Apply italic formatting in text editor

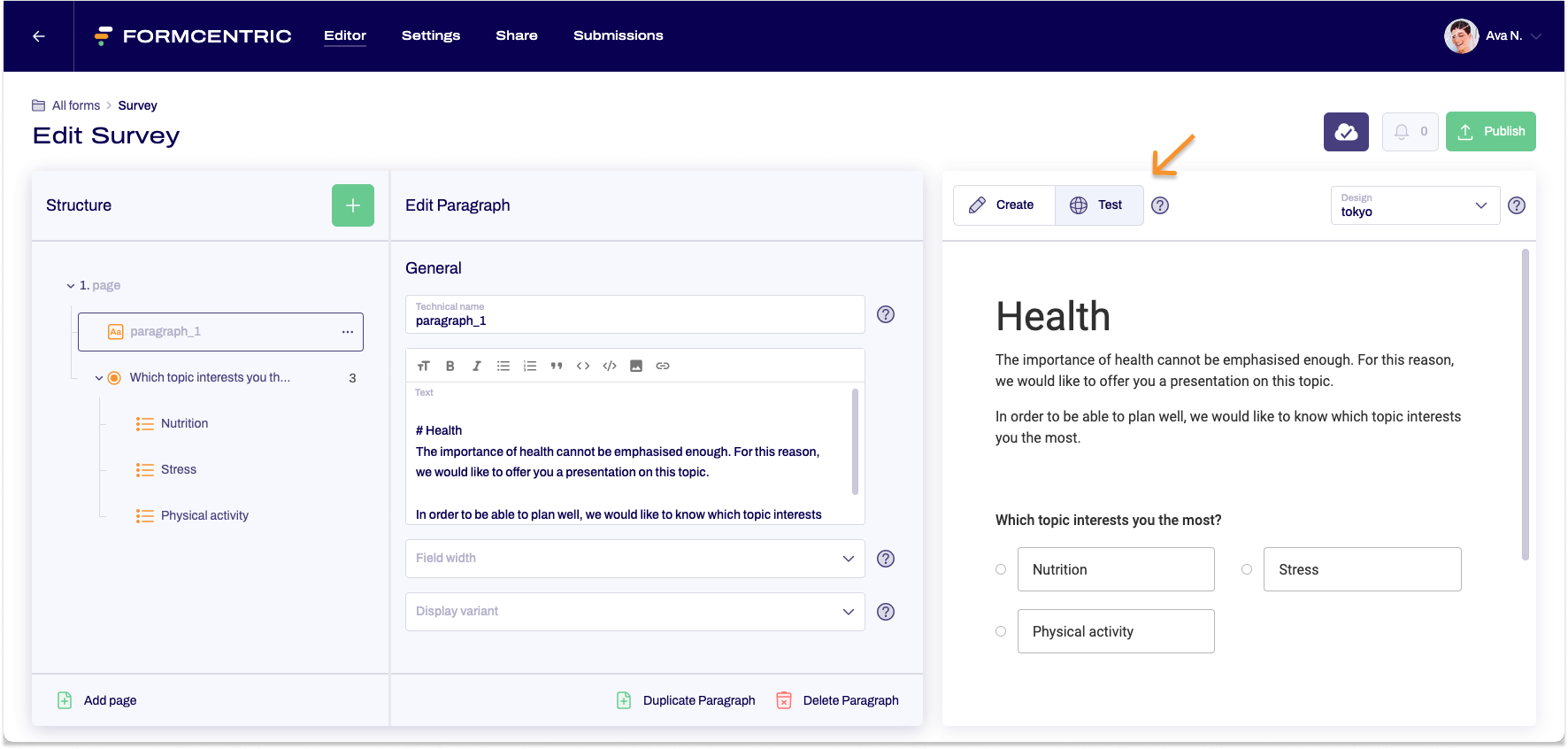[476, 366]
